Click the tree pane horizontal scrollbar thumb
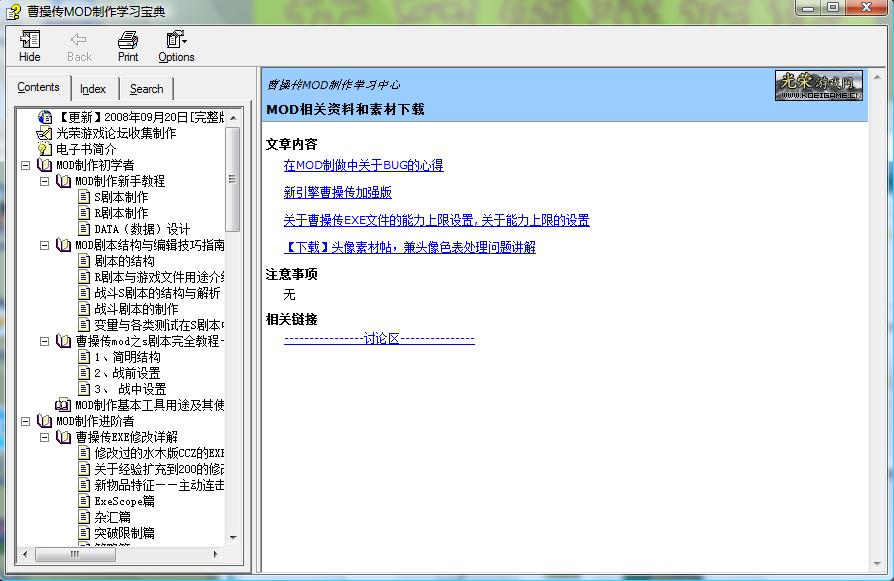894x581 pixels. 75,554
